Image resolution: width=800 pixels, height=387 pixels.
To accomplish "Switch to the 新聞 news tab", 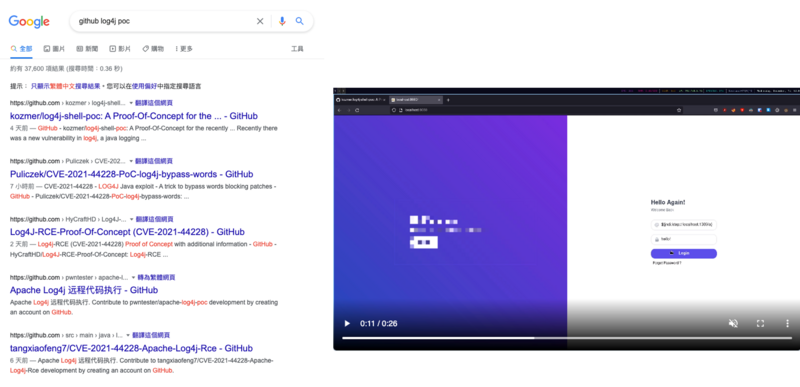I will [x=87, y=49].
